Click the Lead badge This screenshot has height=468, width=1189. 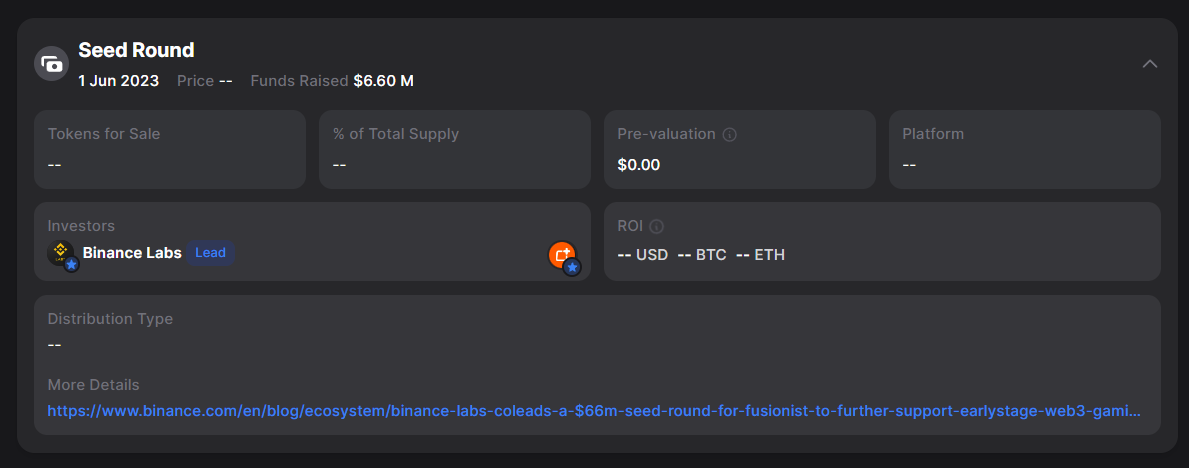(x=210, y=253)
